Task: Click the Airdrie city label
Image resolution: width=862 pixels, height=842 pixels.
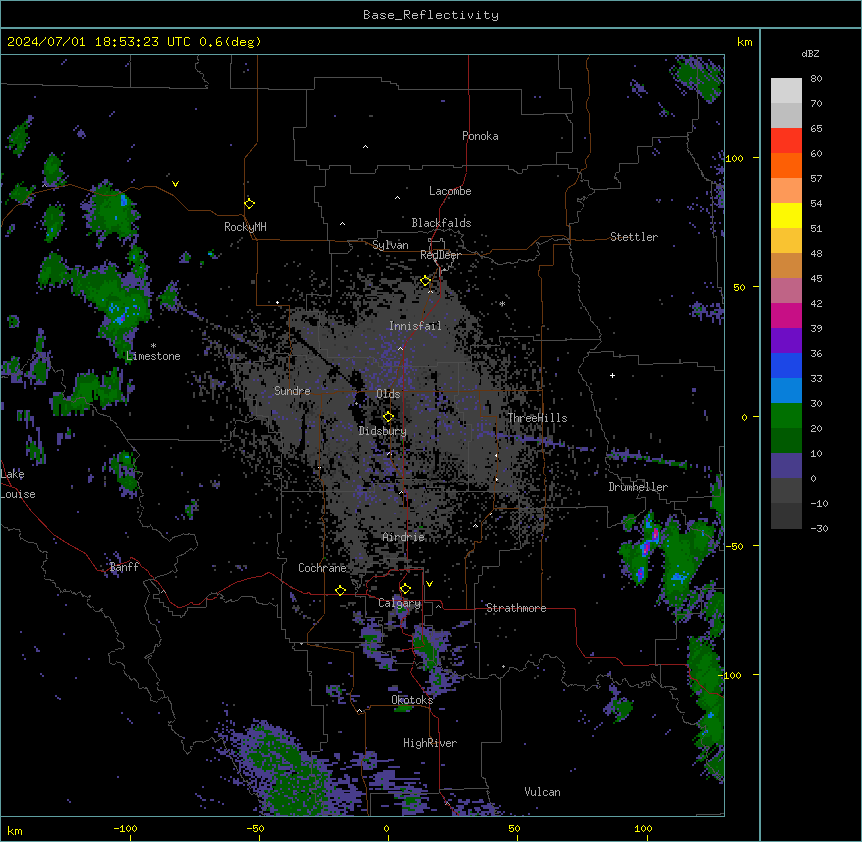Action: [x=404, y=537]
